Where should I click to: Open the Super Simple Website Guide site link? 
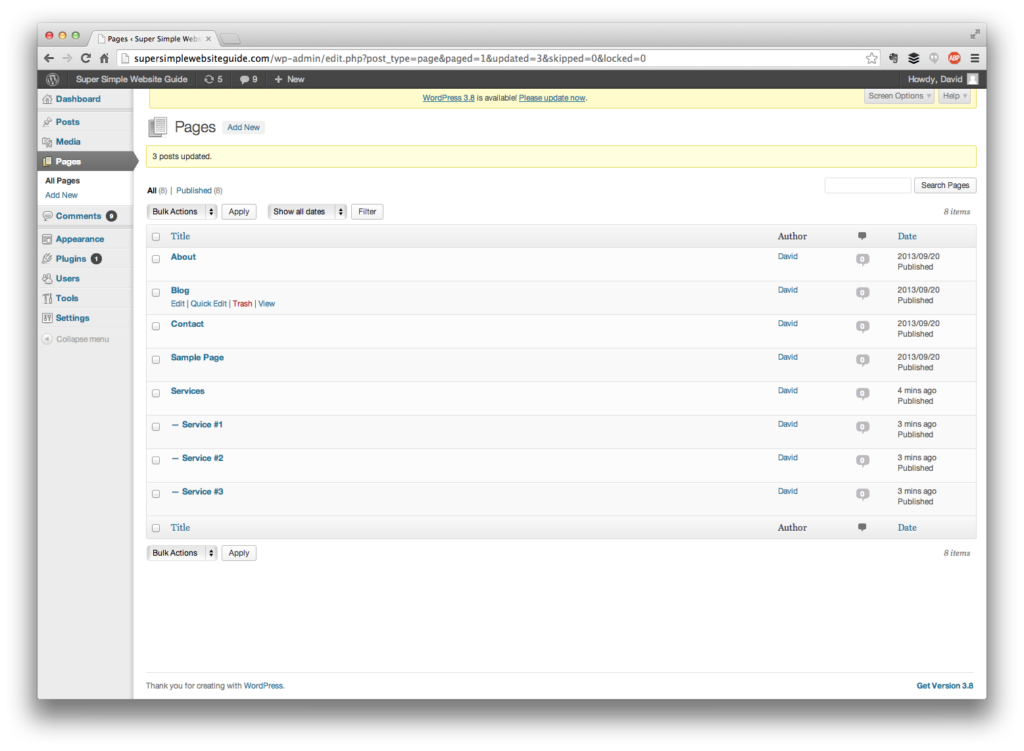coord(131,79)
